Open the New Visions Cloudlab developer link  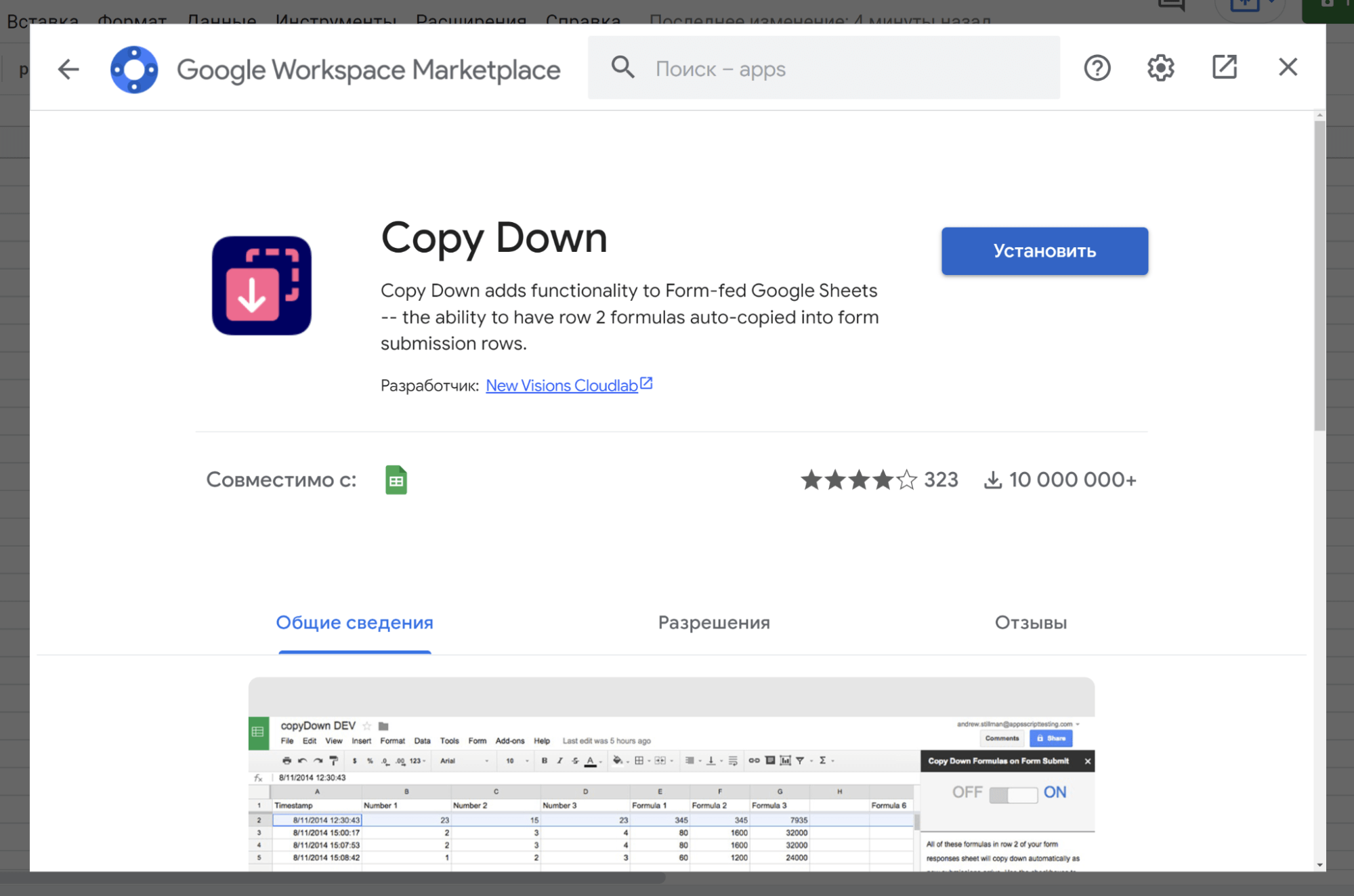pyautogui.click(x=569, y=385)
